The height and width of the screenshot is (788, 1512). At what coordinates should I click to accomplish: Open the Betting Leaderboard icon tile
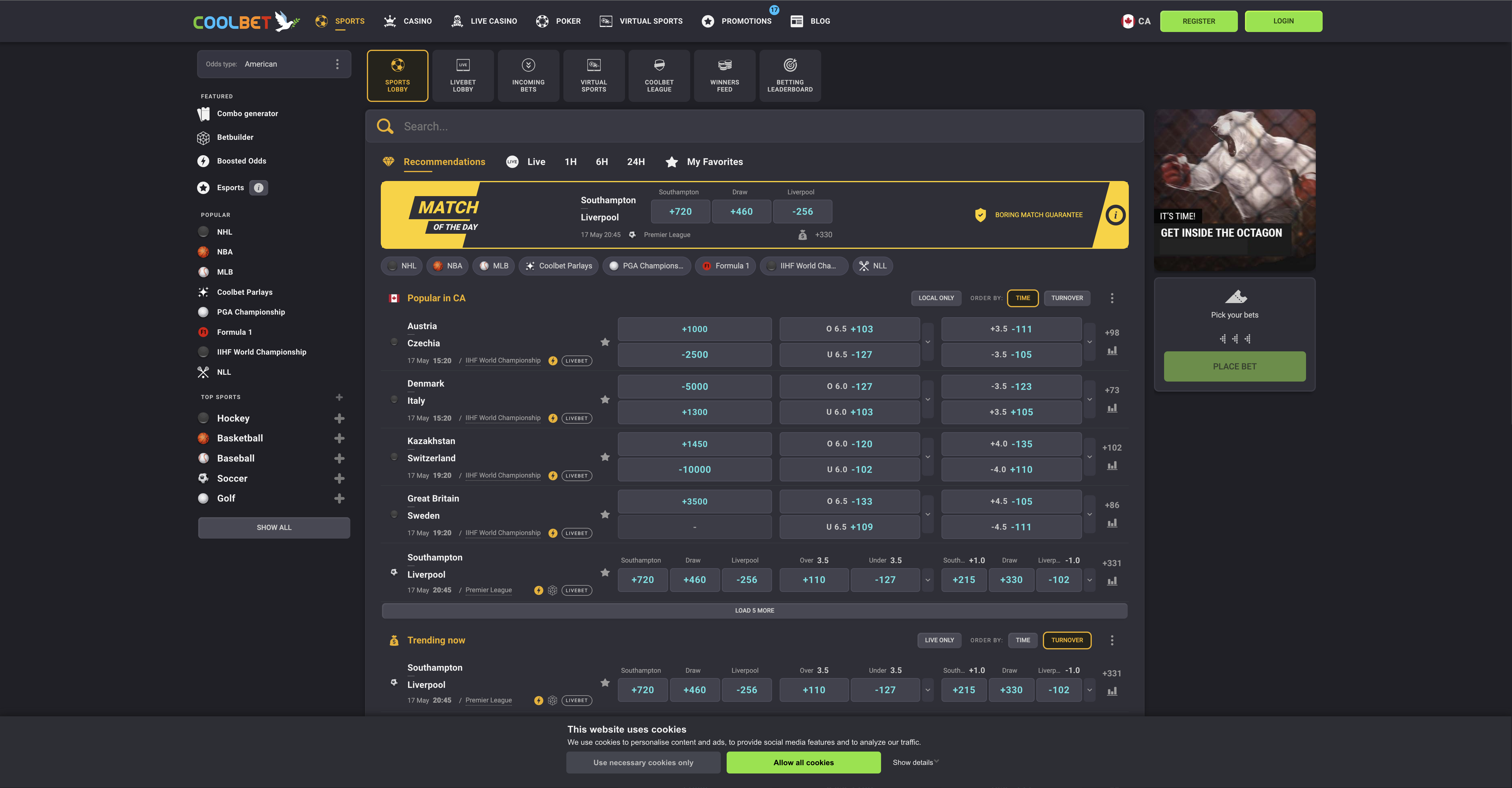pyautogui.click(x=790, y=76)
